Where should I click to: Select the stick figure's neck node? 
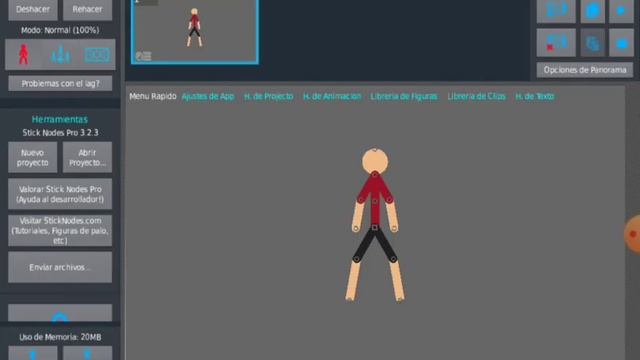pos(375,175)
